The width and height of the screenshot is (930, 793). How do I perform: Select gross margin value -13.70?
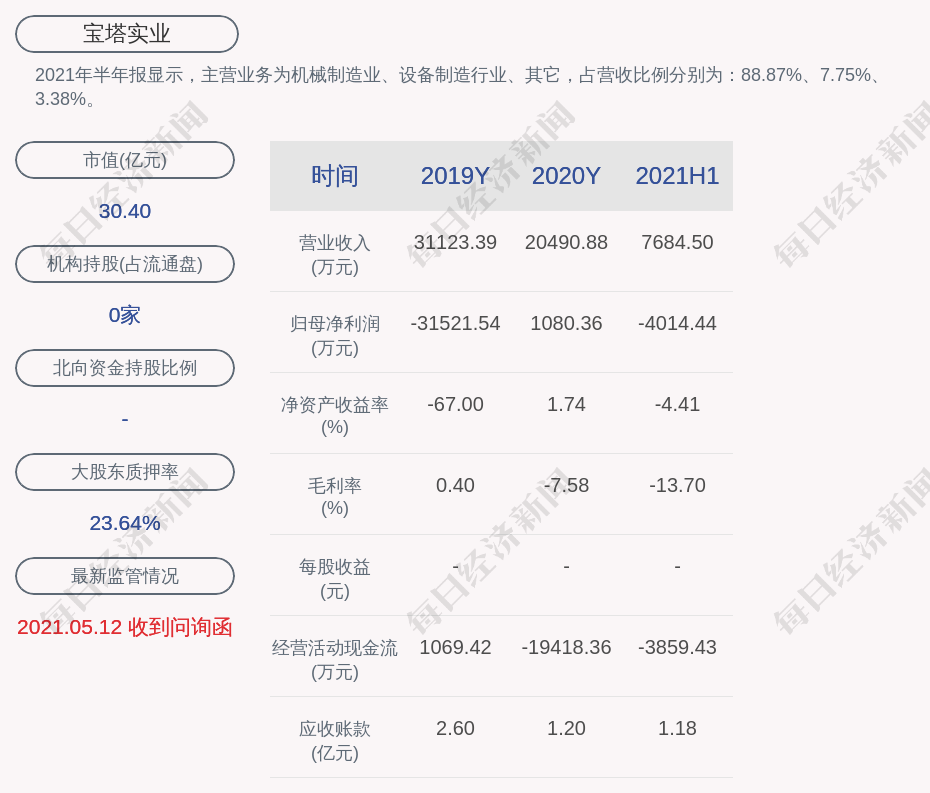tap(677, 485)
